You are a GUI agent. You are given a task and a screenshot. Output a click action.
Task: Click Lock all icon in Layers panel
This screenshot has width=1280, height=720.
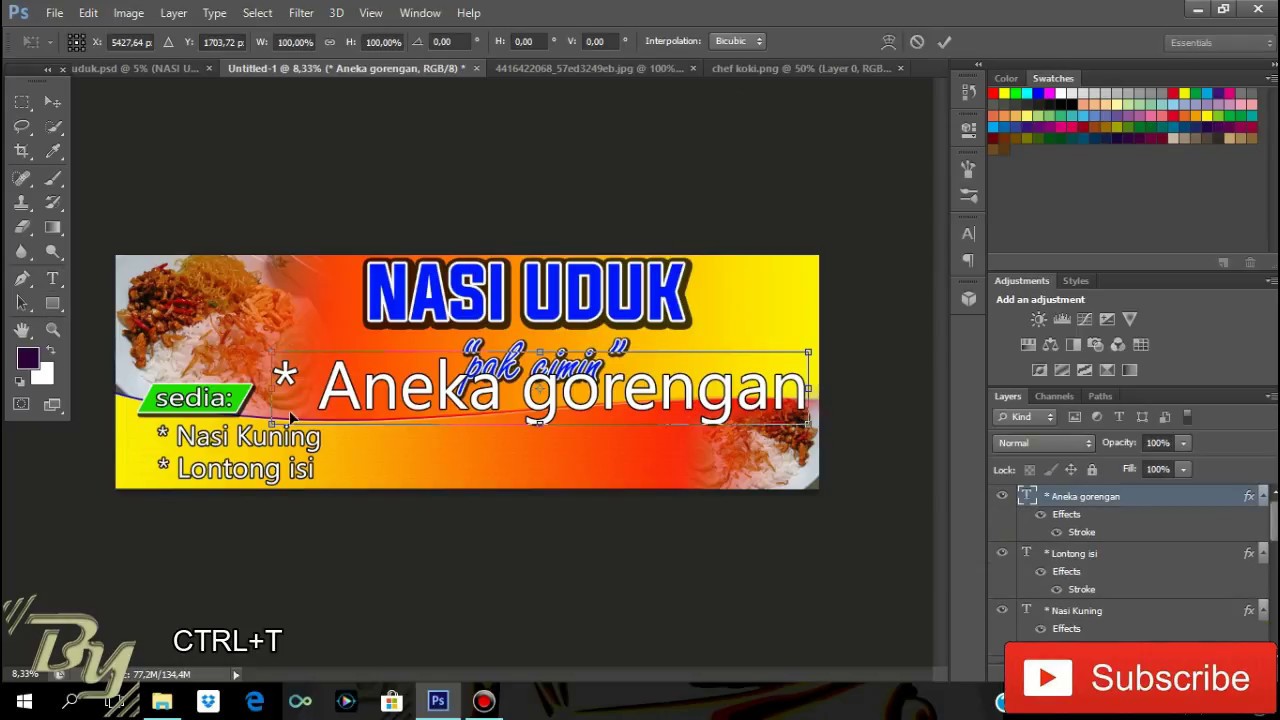pos(1092,470)
